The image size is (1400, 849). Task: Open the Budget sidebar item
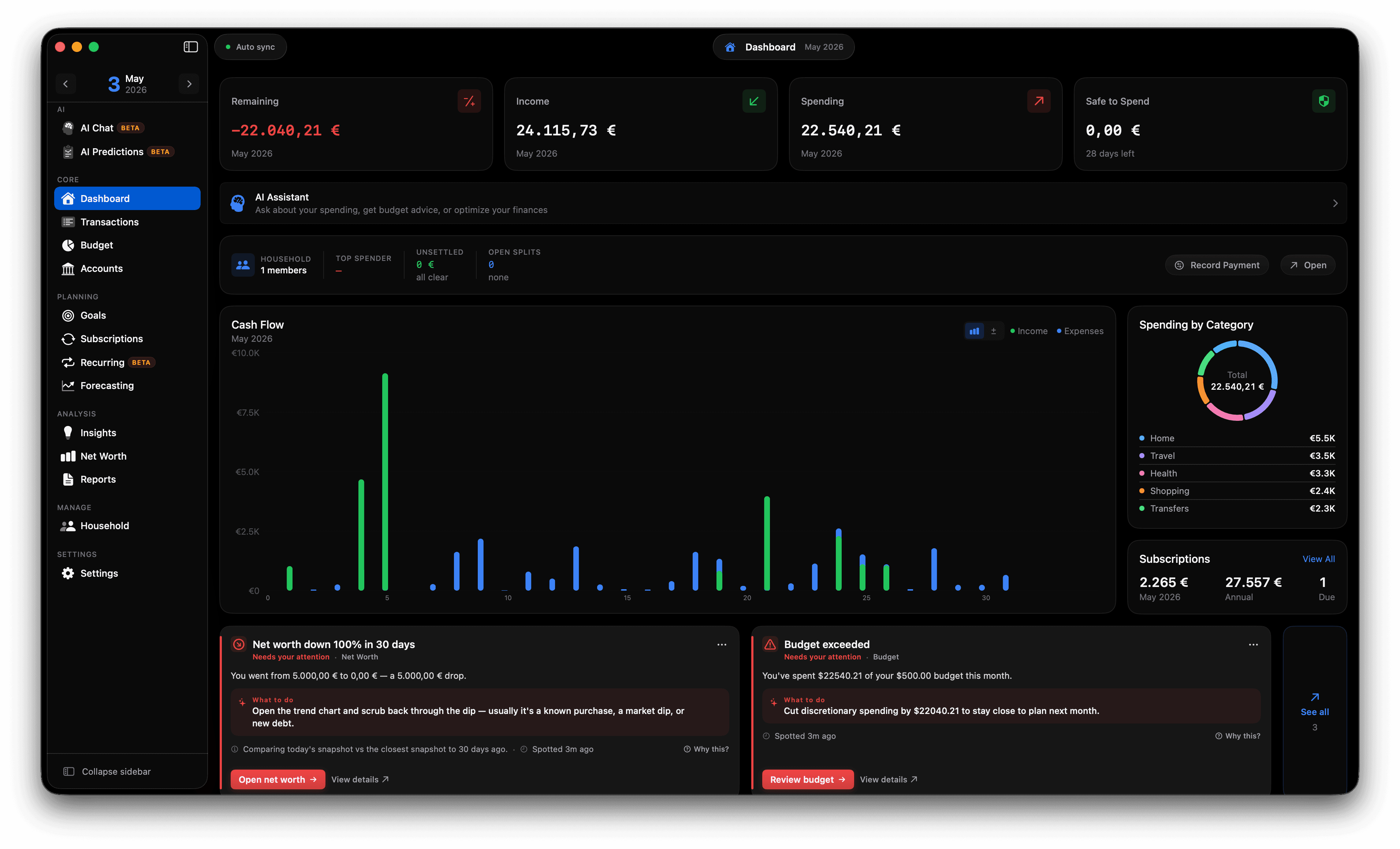pyautogui.click(x=127, y=245)
